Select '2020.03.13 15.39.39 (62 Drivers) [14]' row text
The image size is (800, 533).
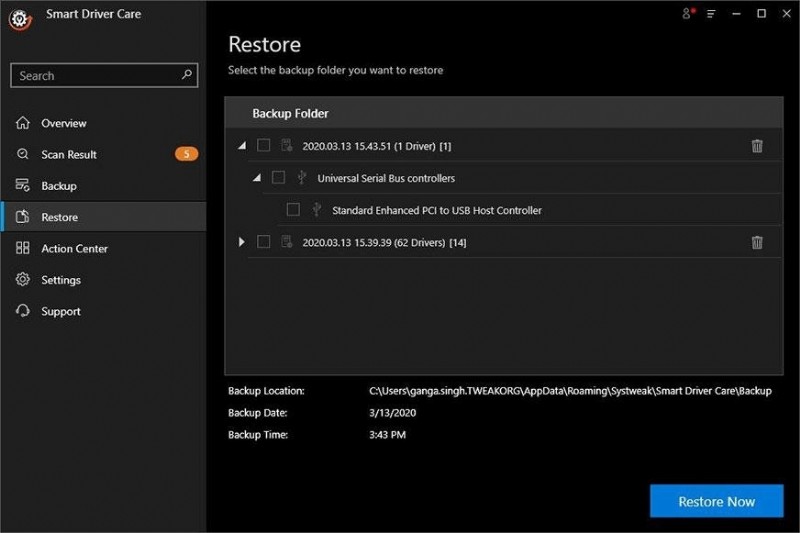click(x=384, y=243)
